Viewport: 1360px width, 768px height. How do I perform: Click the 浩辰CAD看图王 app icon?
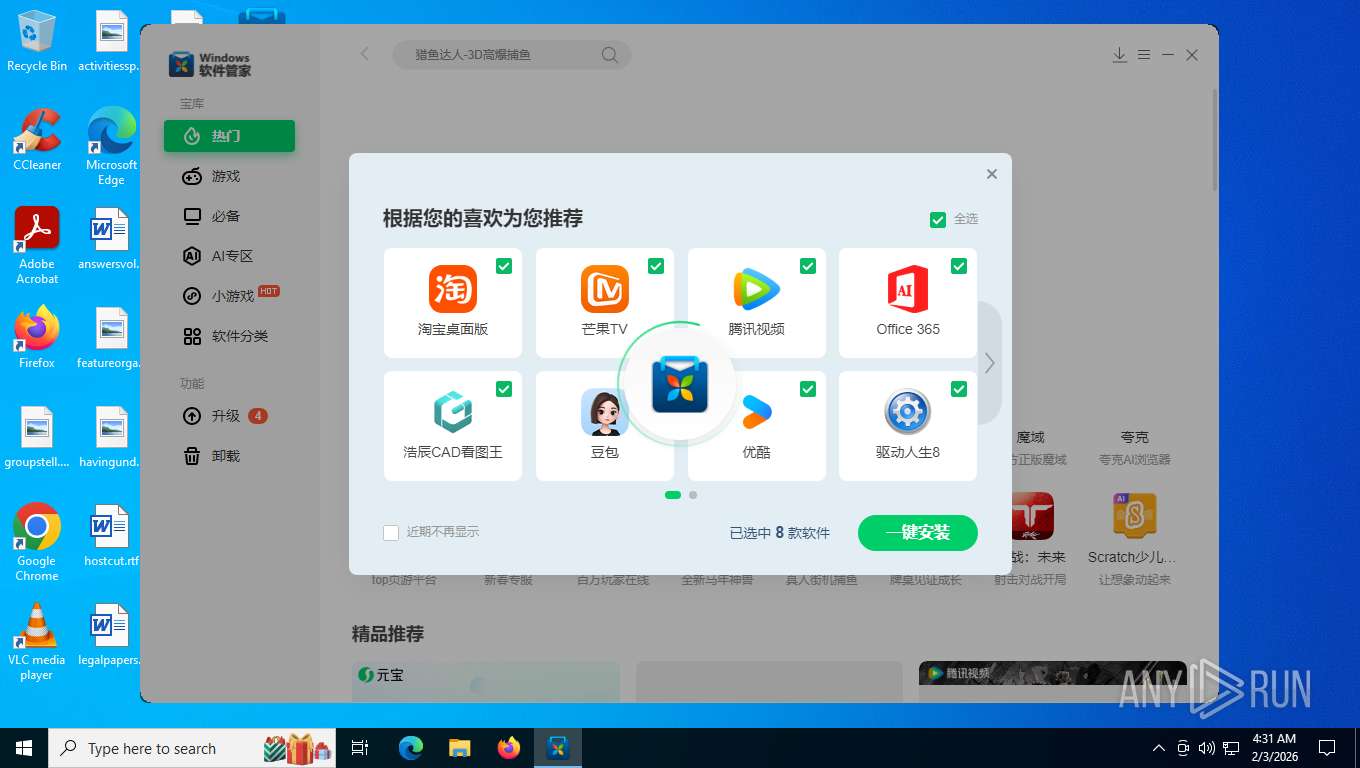point(452,412)
